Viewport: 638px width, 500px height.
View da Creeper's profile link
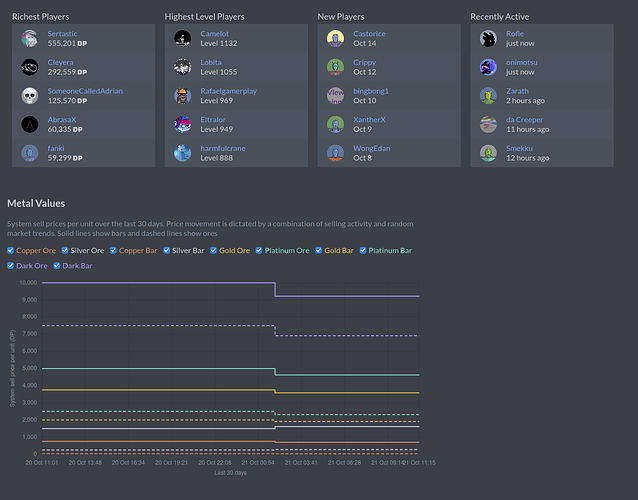[524, 120]
